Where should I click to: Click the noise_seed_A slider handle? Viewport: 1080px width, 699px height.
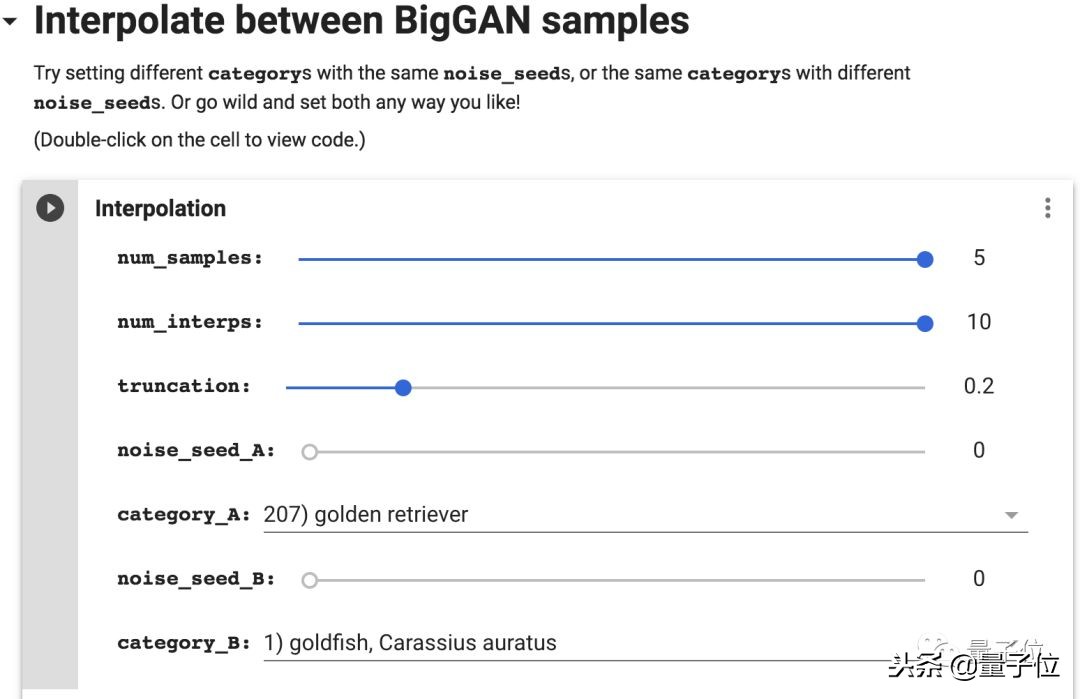[x=310, y=452]
